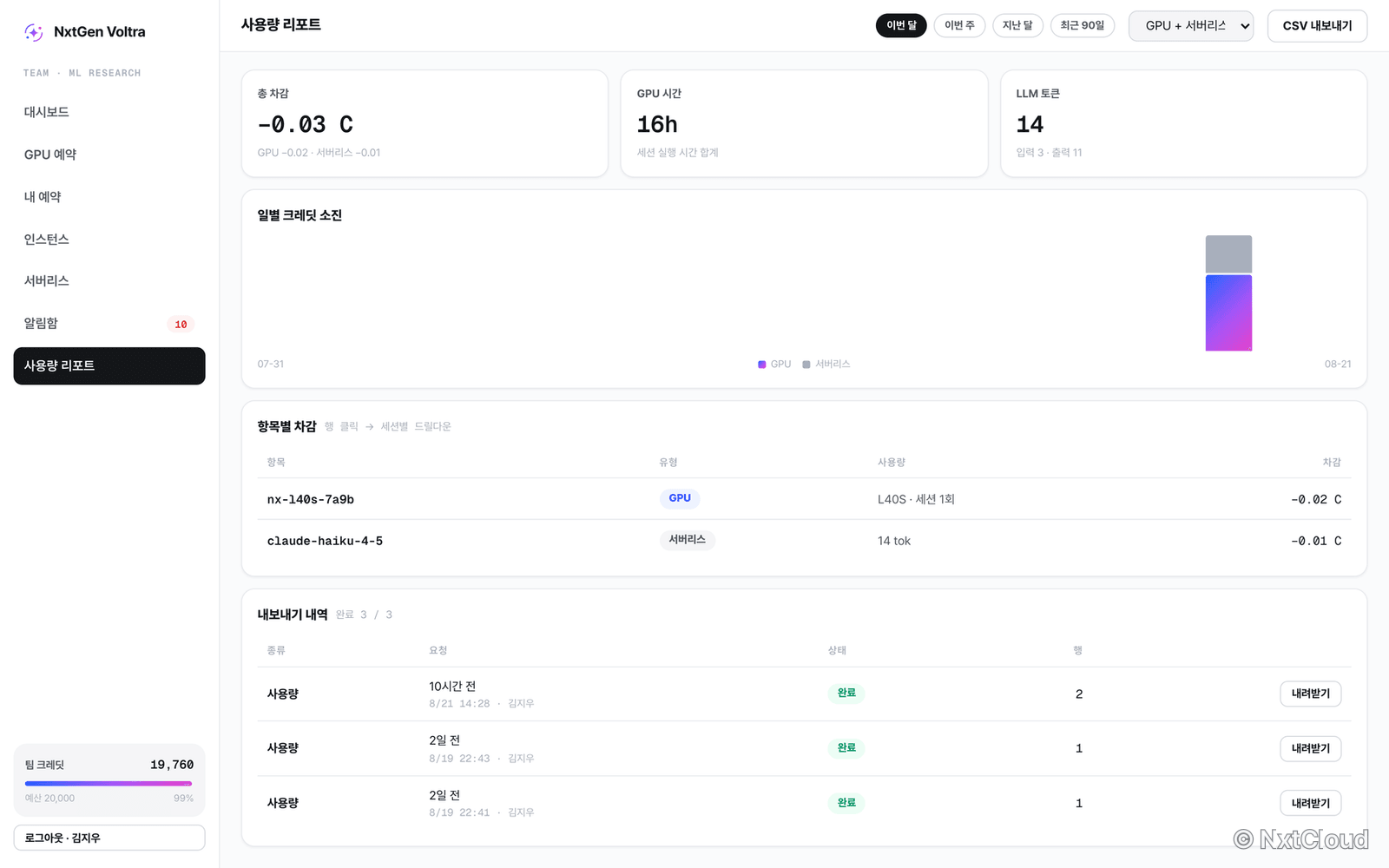Click the 내보내기 내역 section heading
The width and height of the screenshot is (1389, 868).
[293, 615]
